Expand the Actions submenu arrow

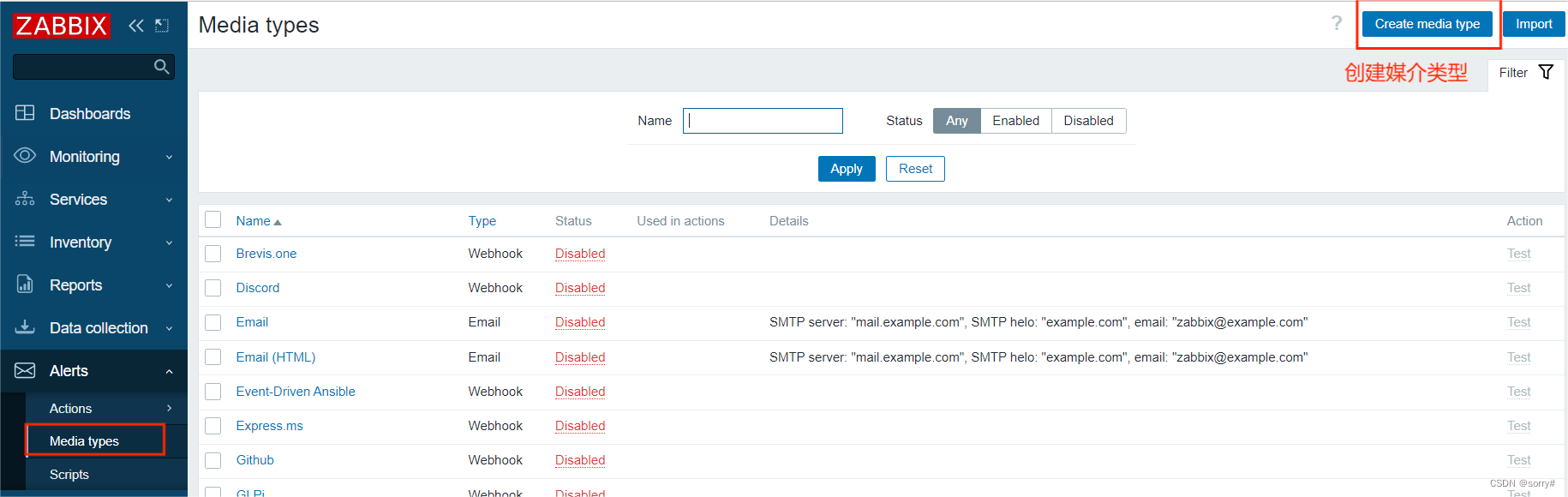point(169,409)
